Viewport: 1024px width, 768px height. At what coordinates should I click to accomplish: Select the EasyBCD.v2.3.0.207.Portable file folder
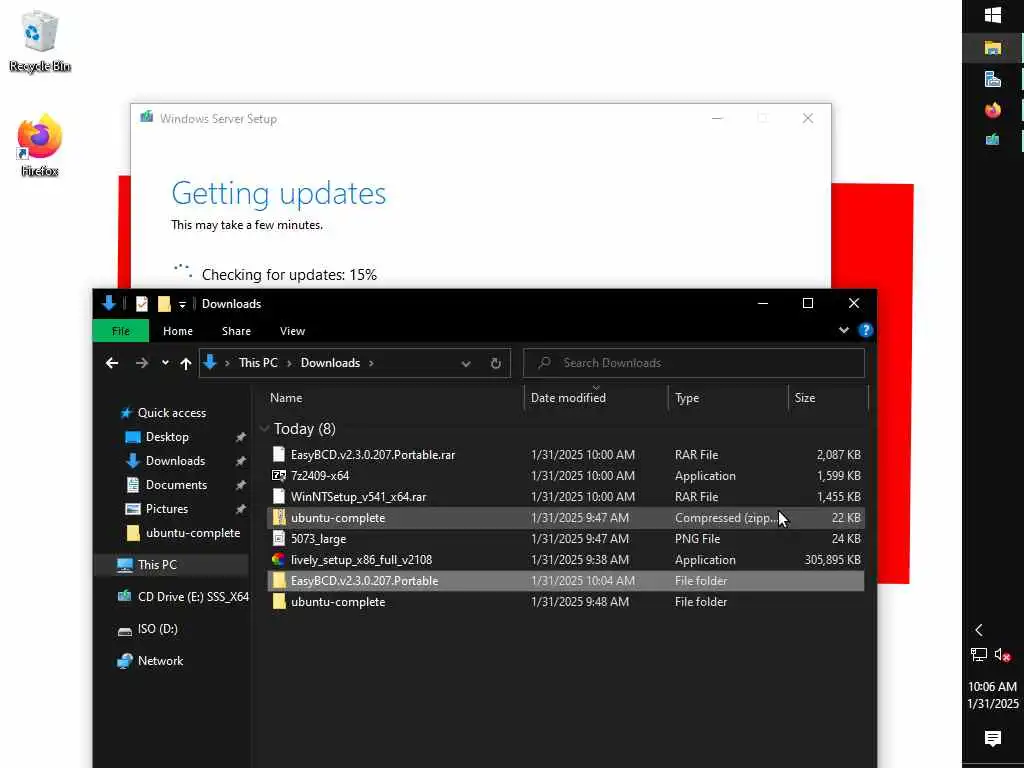[566, 581]
